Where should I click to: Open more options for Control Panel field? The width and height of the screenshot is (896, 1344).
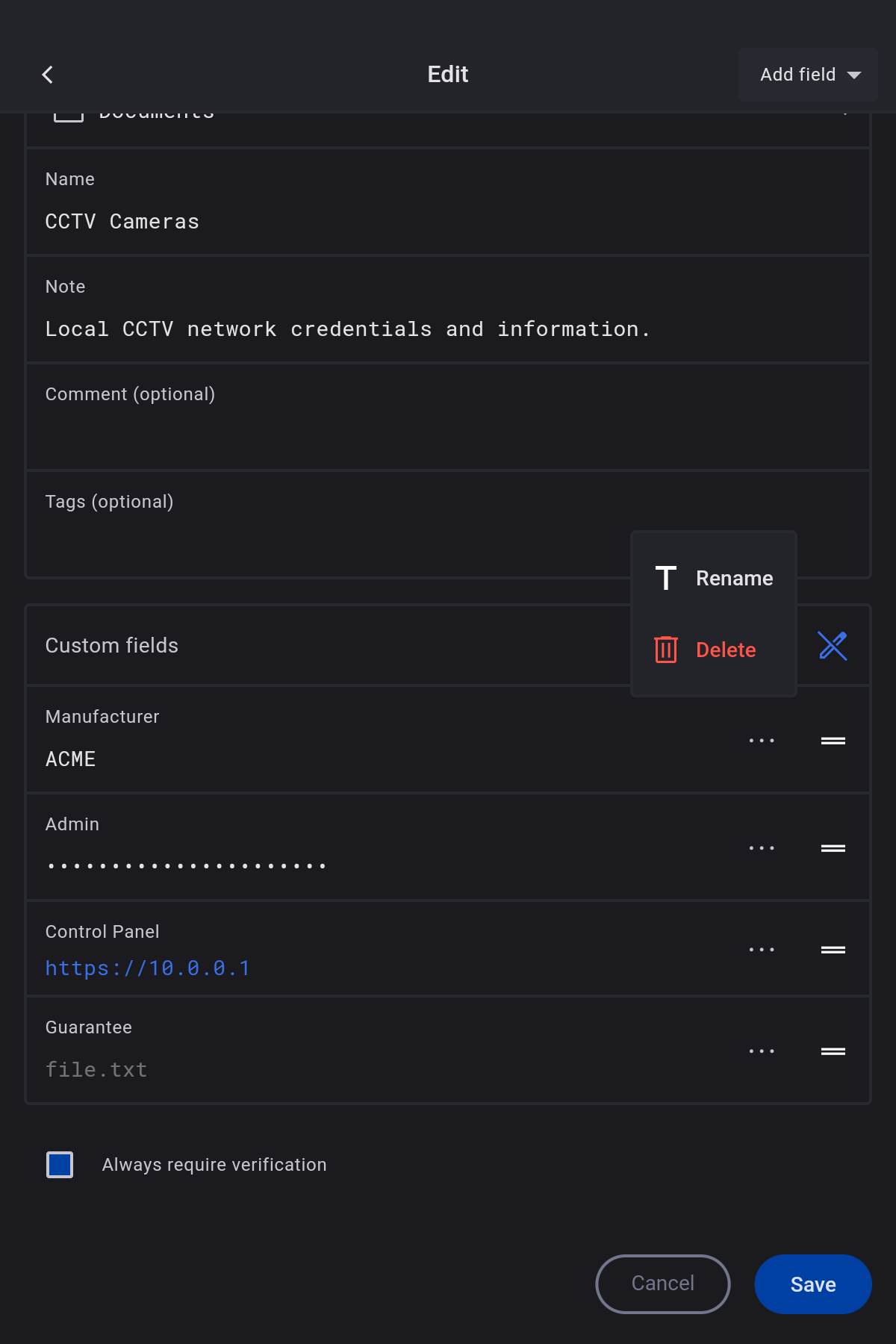(x=762, y=950)
